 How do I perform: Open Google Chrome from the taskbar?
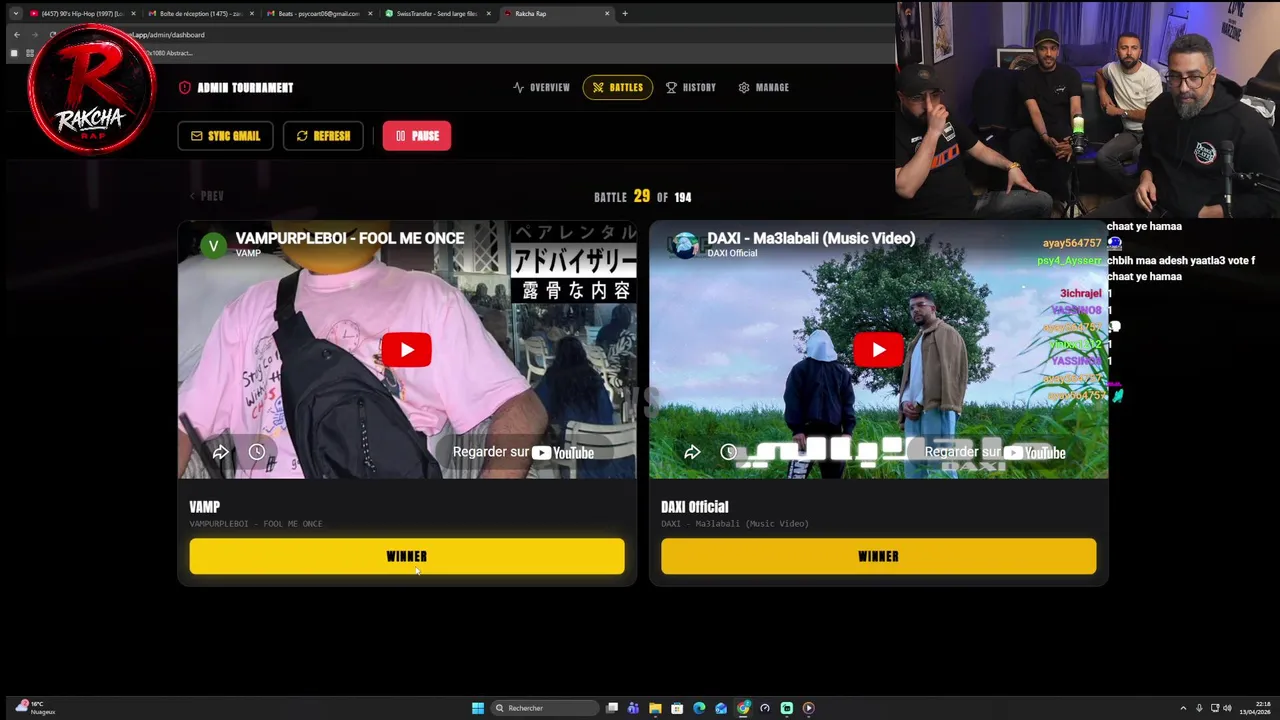(x=743, y=708)
